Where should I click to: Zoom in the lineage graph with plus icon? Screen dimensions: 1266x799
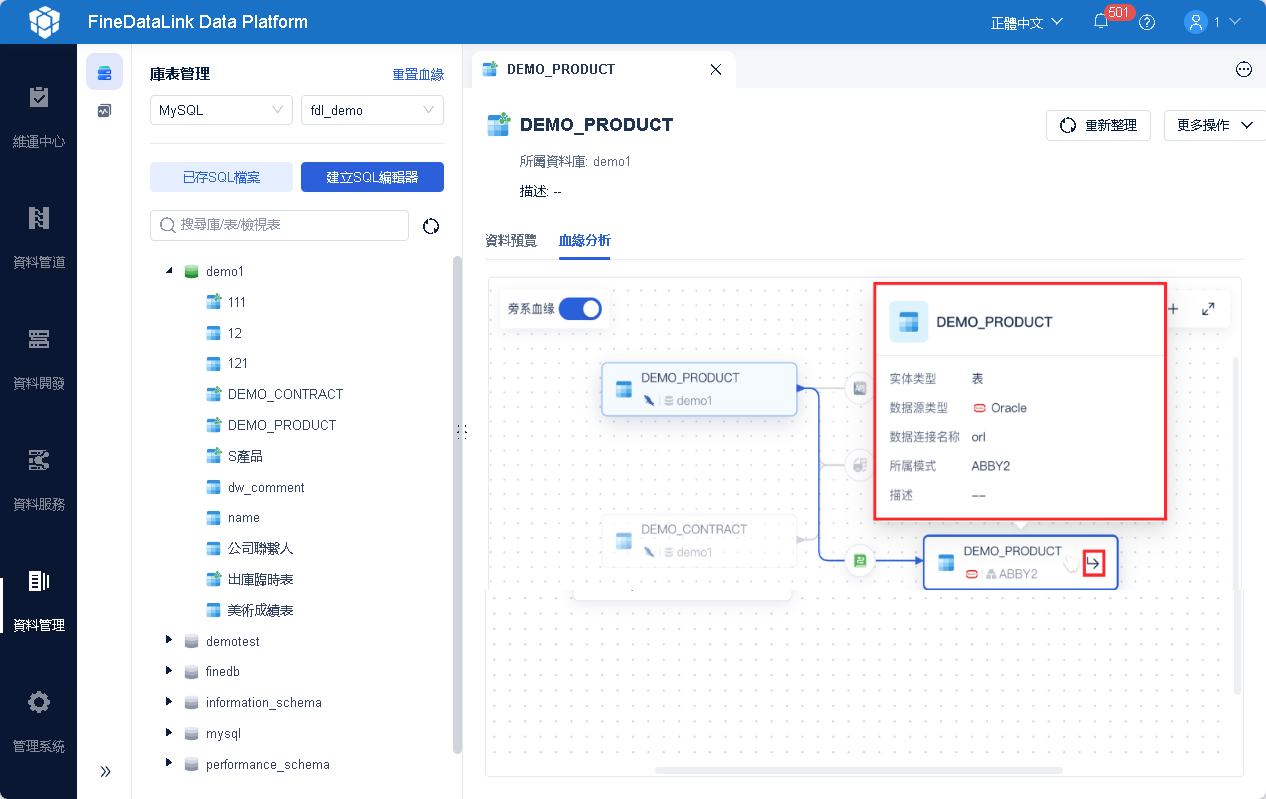click(x=1174, y=309)
